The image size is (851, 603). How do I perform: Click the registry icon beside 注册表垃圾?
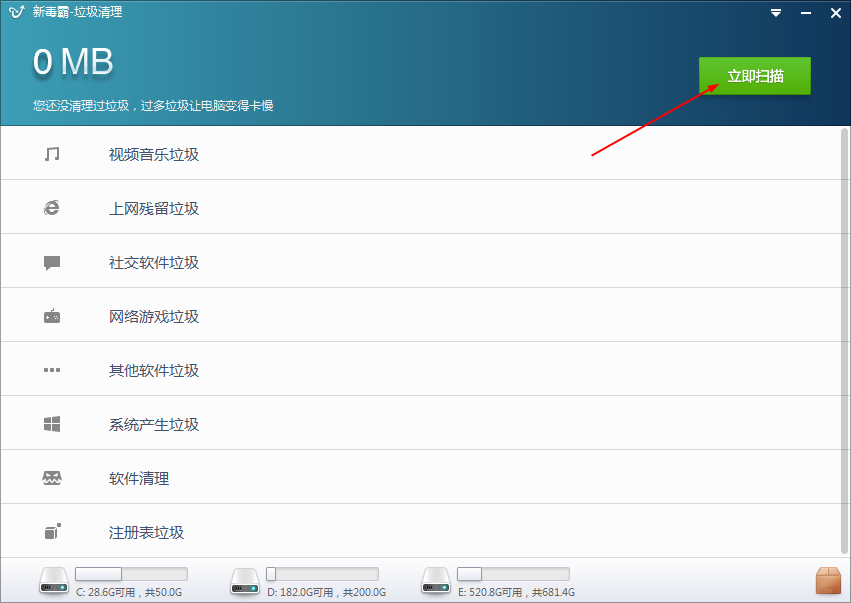[52, 531]
